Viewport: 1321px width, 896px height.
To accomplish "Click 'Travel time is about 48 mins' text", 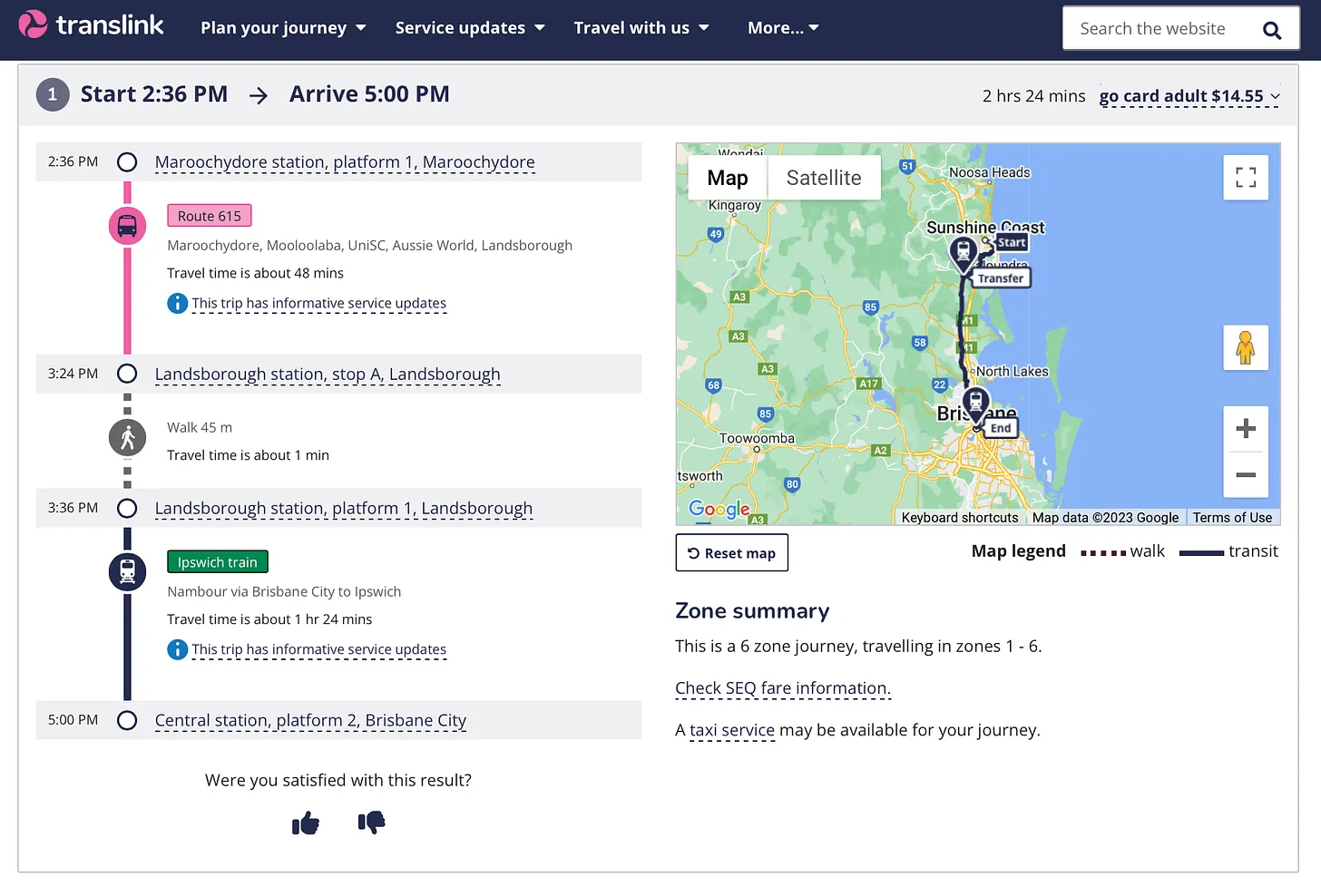I will click(x=255, y=273).
